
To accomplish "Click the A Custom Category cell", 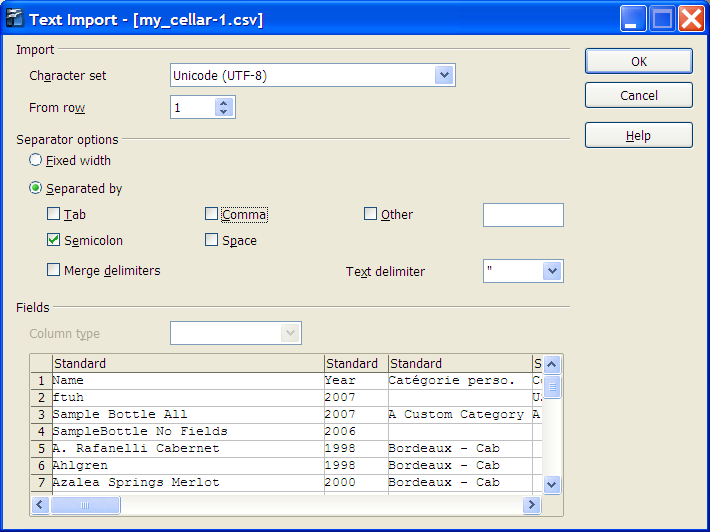I will (460, 415).
